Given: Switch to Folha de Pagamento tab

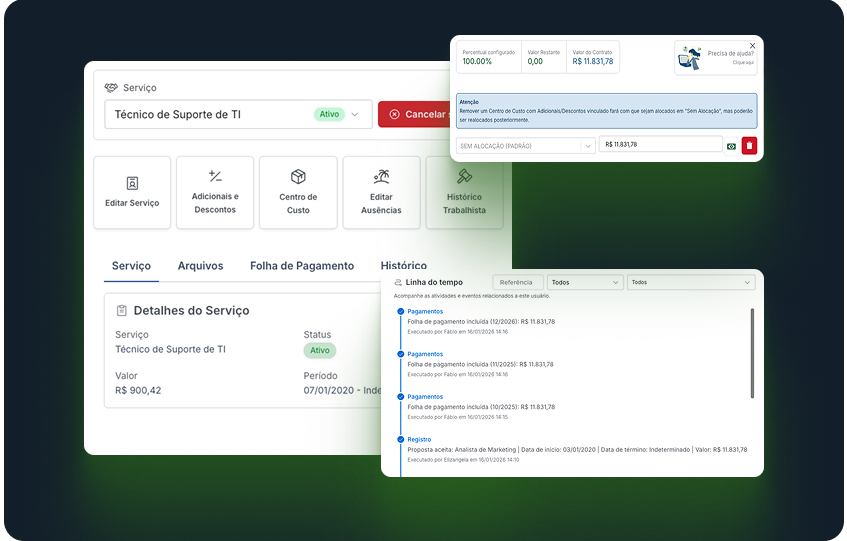Looking at the screenshot, I should pos(302,266).
